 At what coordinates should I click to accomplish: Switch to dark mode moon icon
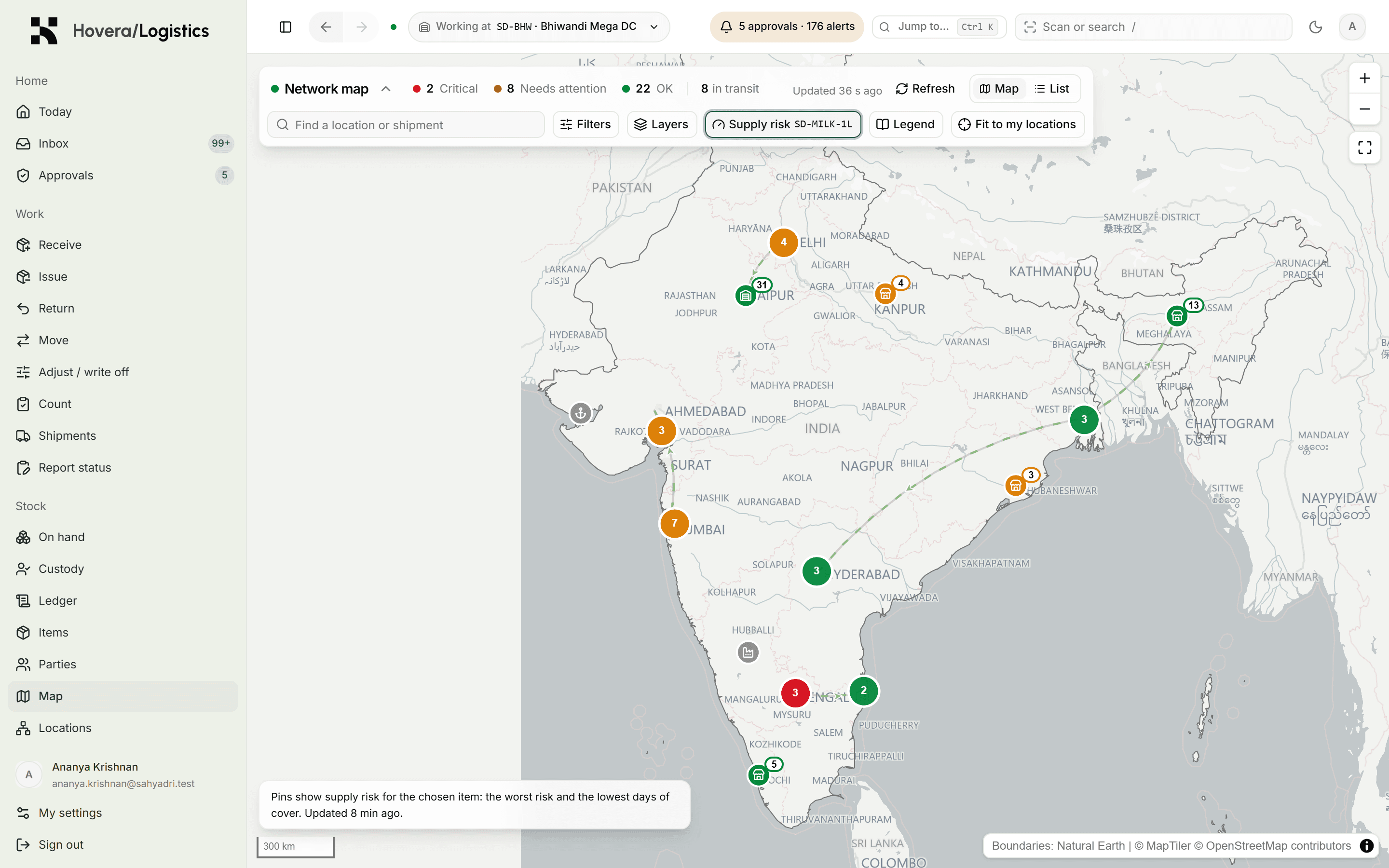point(1316,27)
